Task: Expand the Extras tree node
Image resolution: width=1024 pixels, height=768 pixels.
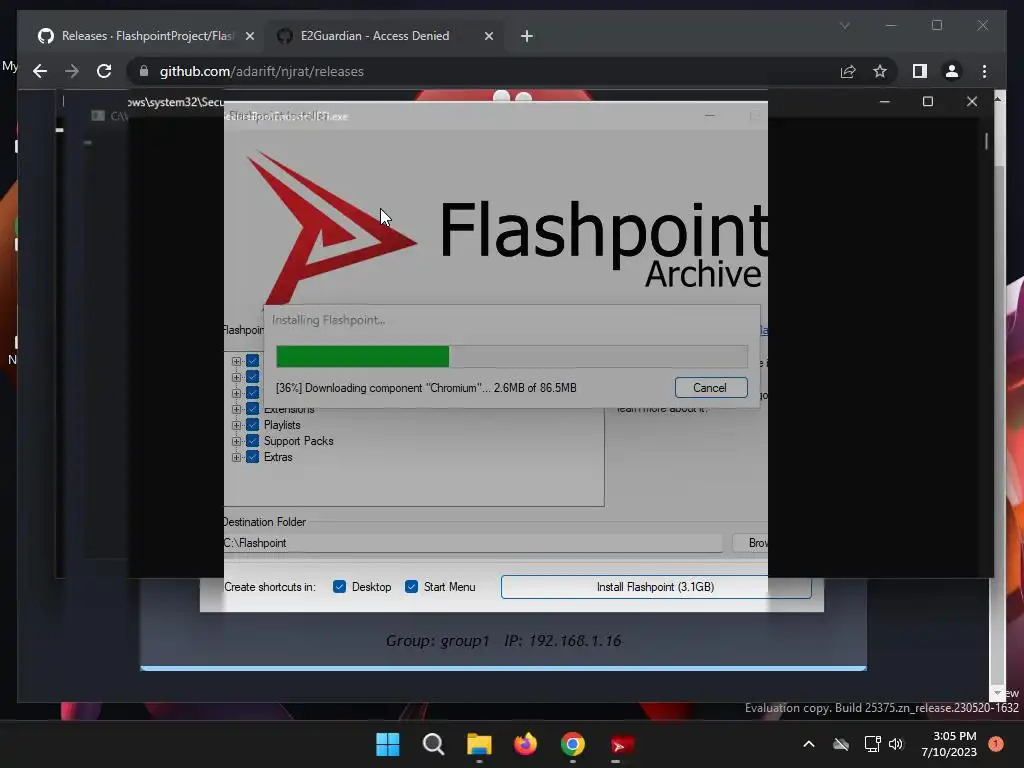Action: tap(236, 457)
